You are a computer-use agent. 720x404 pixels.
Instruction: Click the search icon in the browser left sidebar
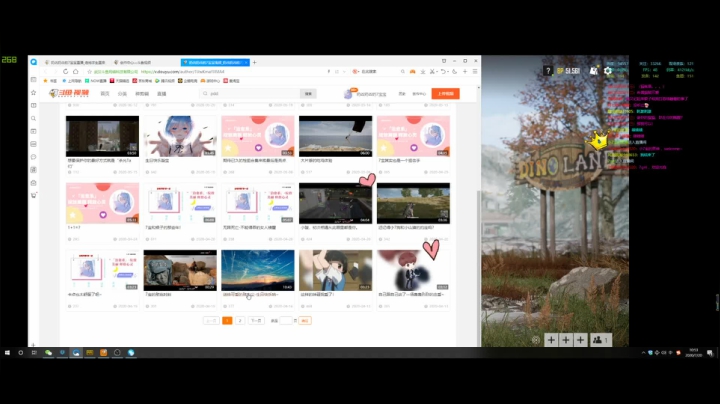pyautogui.click(x=34, y=118)
